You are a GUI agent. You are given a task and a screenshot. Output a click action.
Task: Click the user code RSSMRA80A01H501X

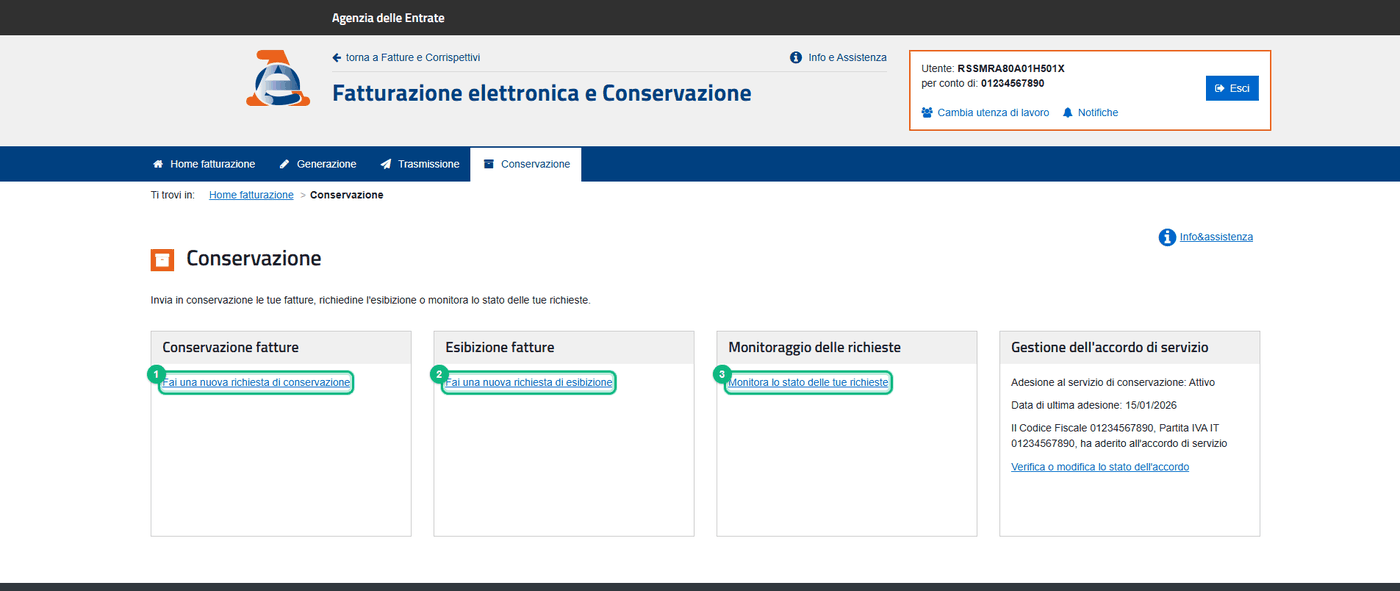click(x=1011, y=68)
